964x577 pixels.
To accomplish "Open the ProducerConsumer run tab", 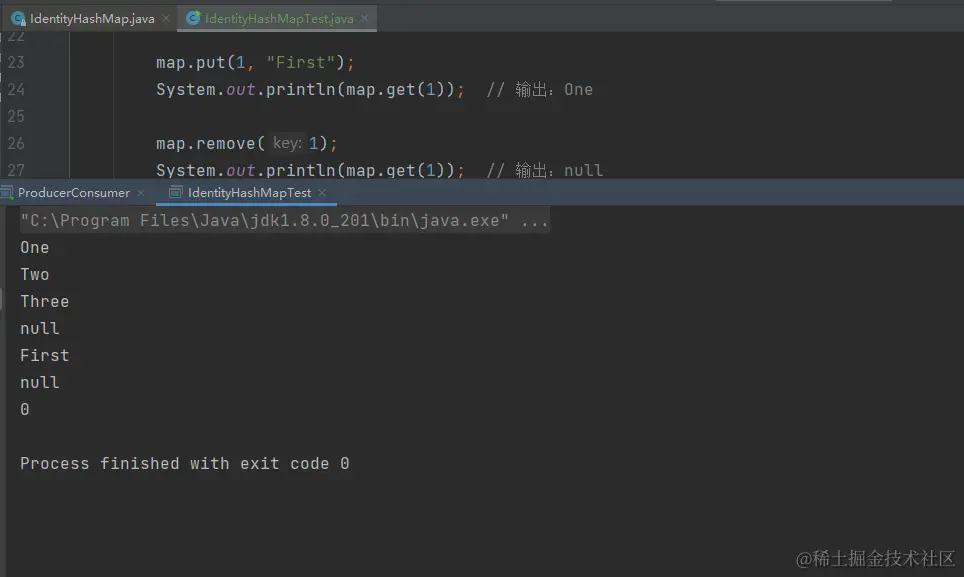I will (x=74, y=193).
